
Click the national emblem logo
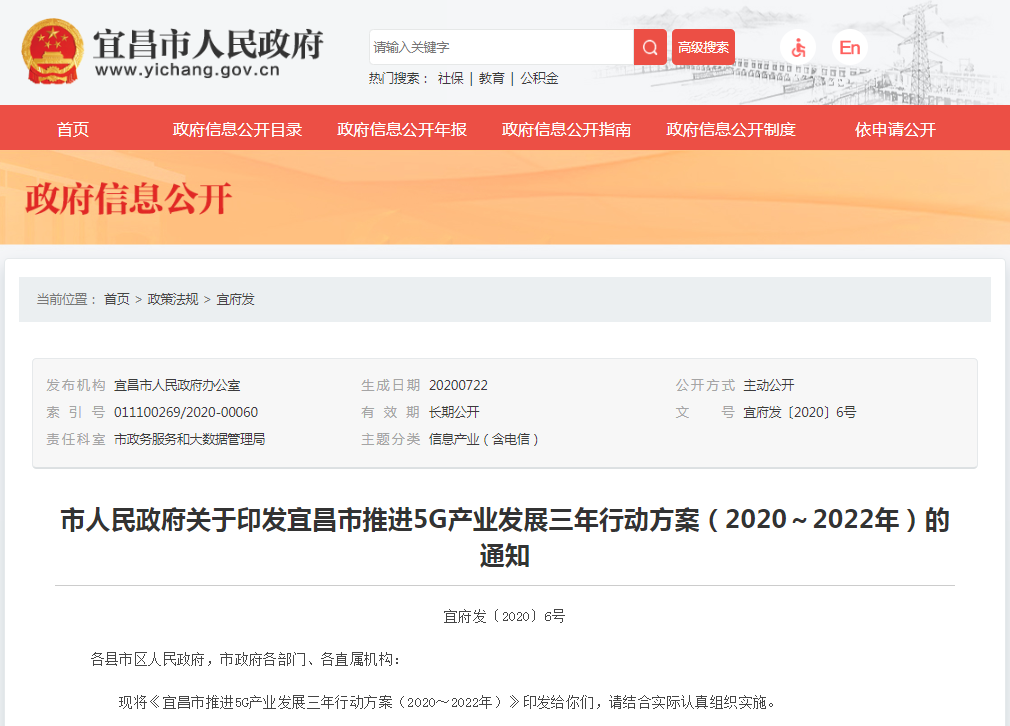[x=54, y=51]
